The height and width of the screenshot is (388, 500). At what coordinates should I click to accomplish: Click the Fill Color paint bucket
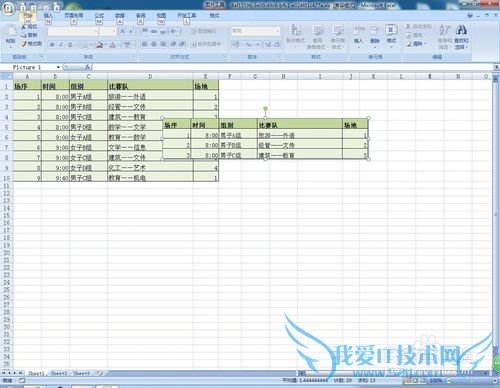coord(99,44)
